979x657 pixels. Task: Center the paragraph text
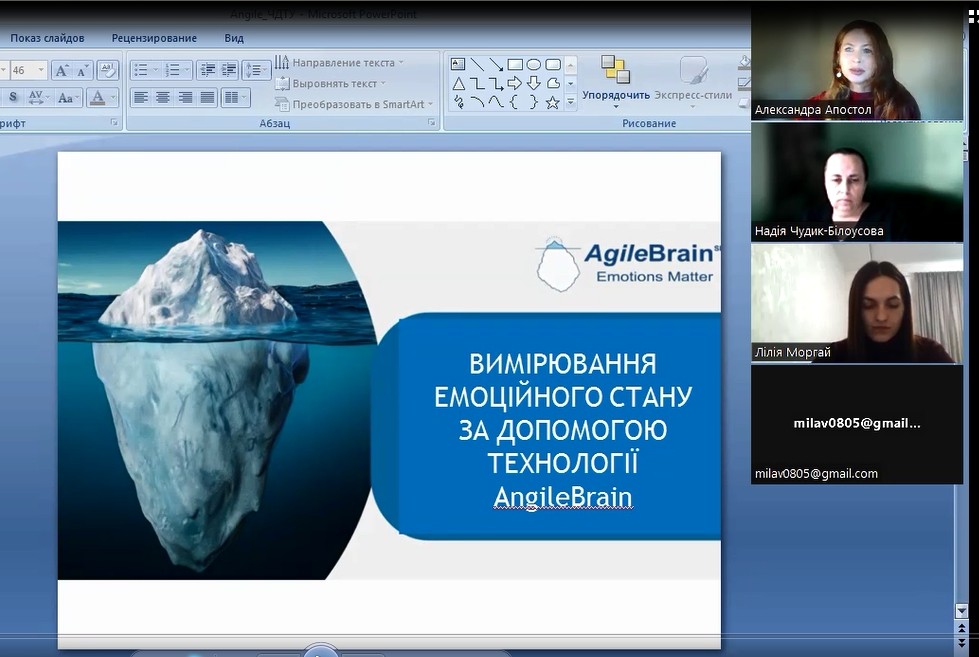pyautogui.click(x=162, y=97)
